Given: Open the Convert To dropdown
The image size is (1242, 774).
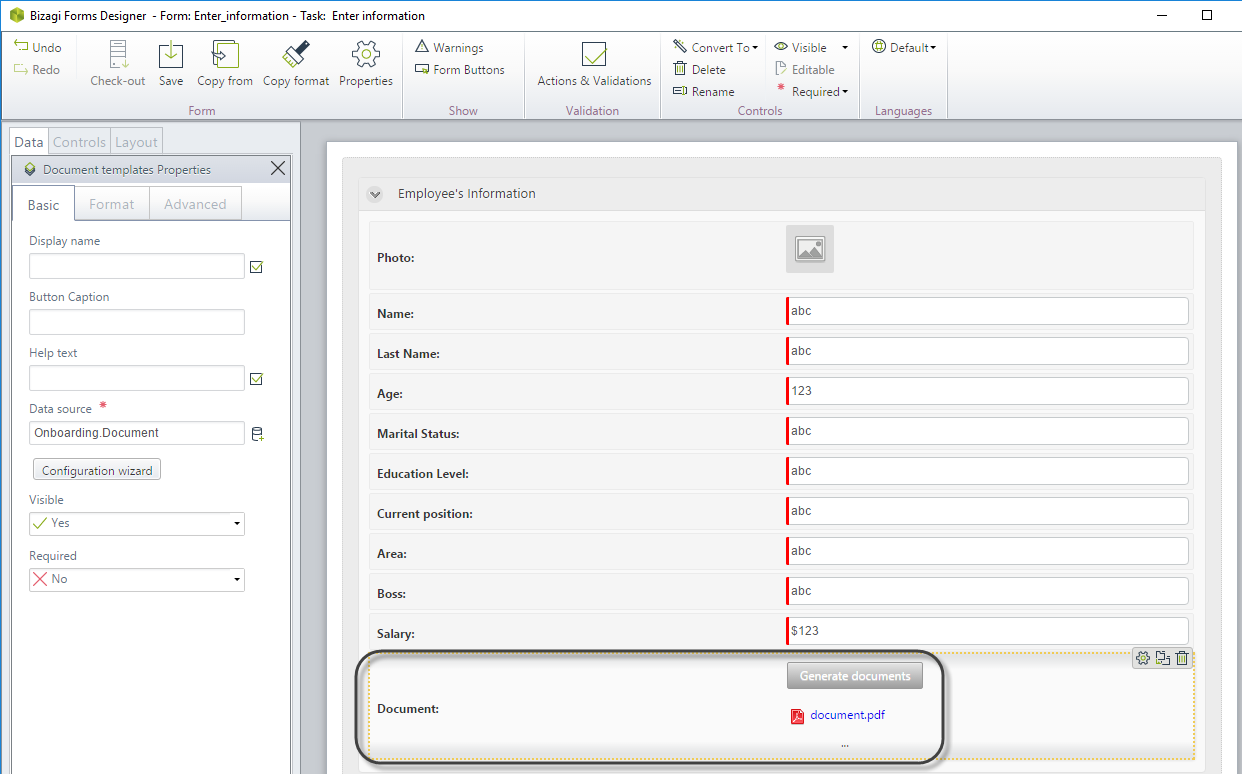Looking at the screenshot, I should tap(715, 47).
